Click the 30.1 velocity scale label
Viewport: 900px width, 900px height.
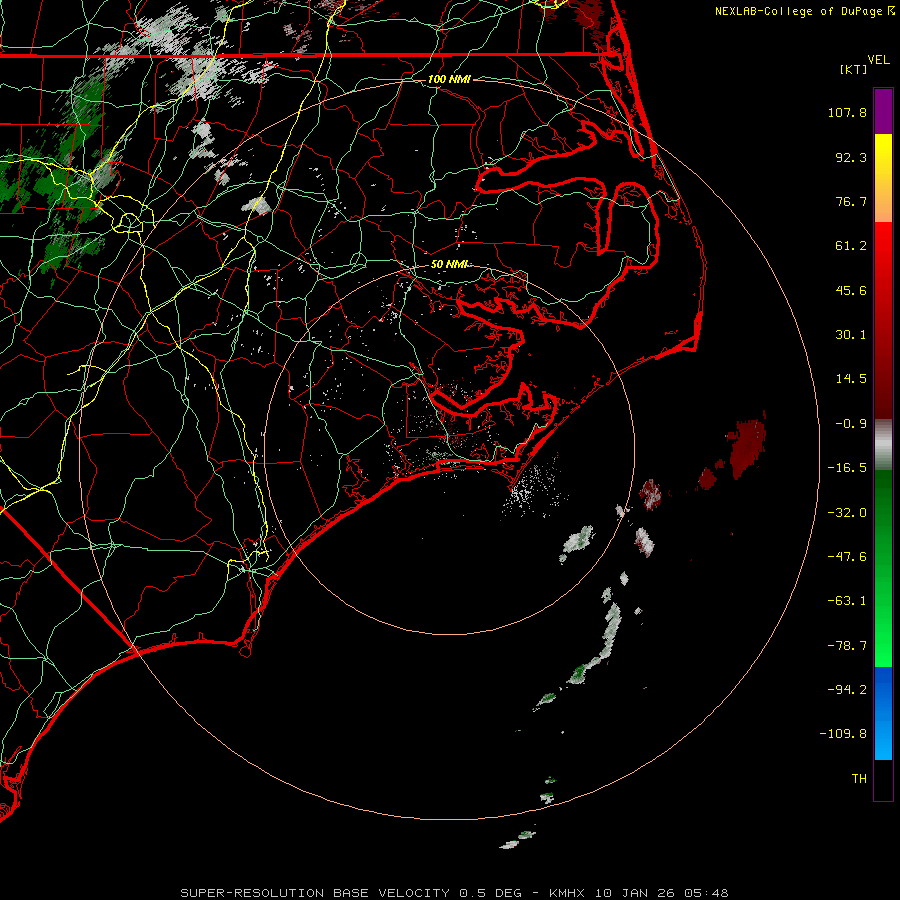click(x=851, y=335)
